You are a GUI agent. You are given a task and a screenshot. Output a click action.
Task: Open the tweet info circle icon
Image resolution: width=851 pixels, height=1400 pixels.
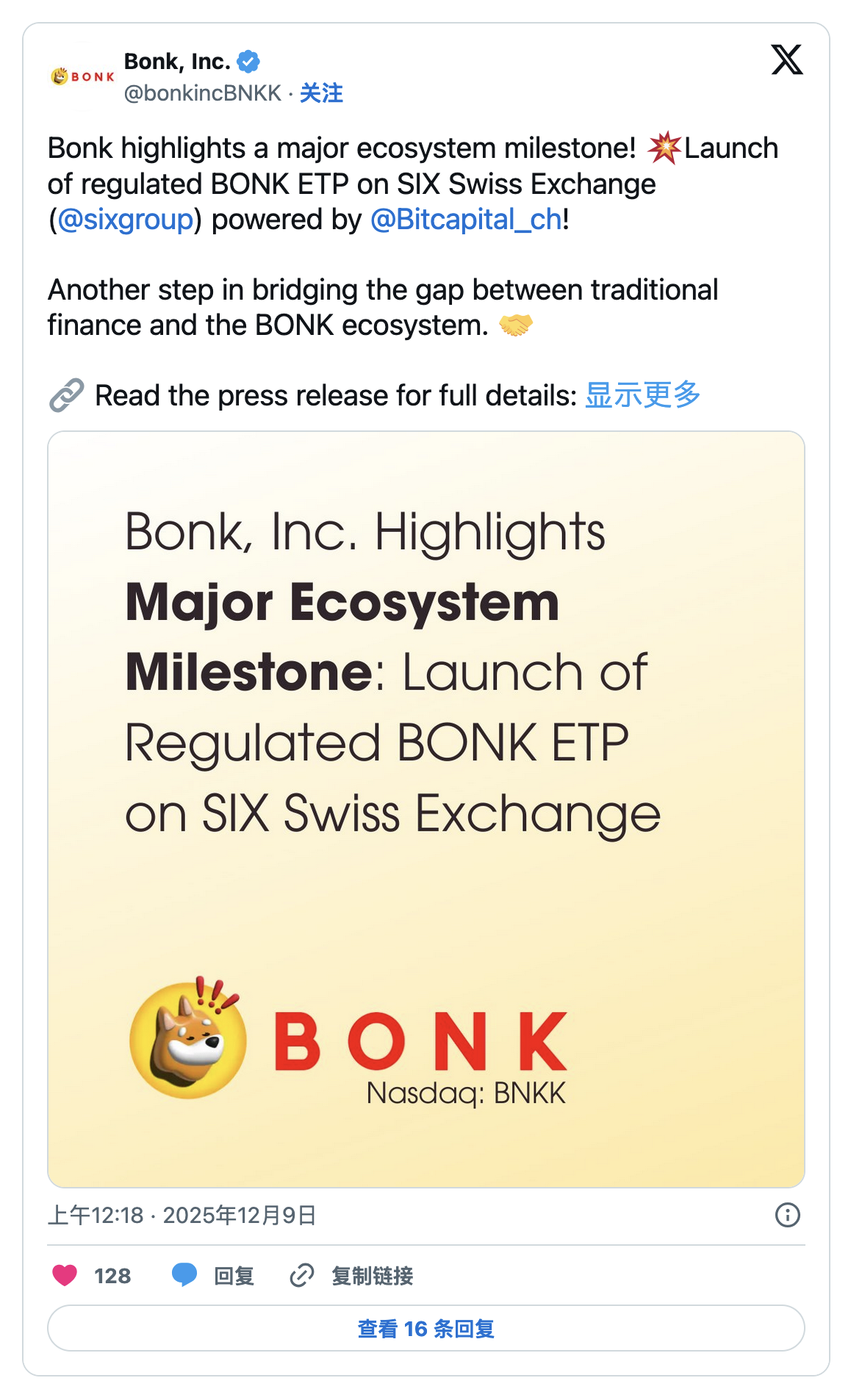tap(787, 1215)
